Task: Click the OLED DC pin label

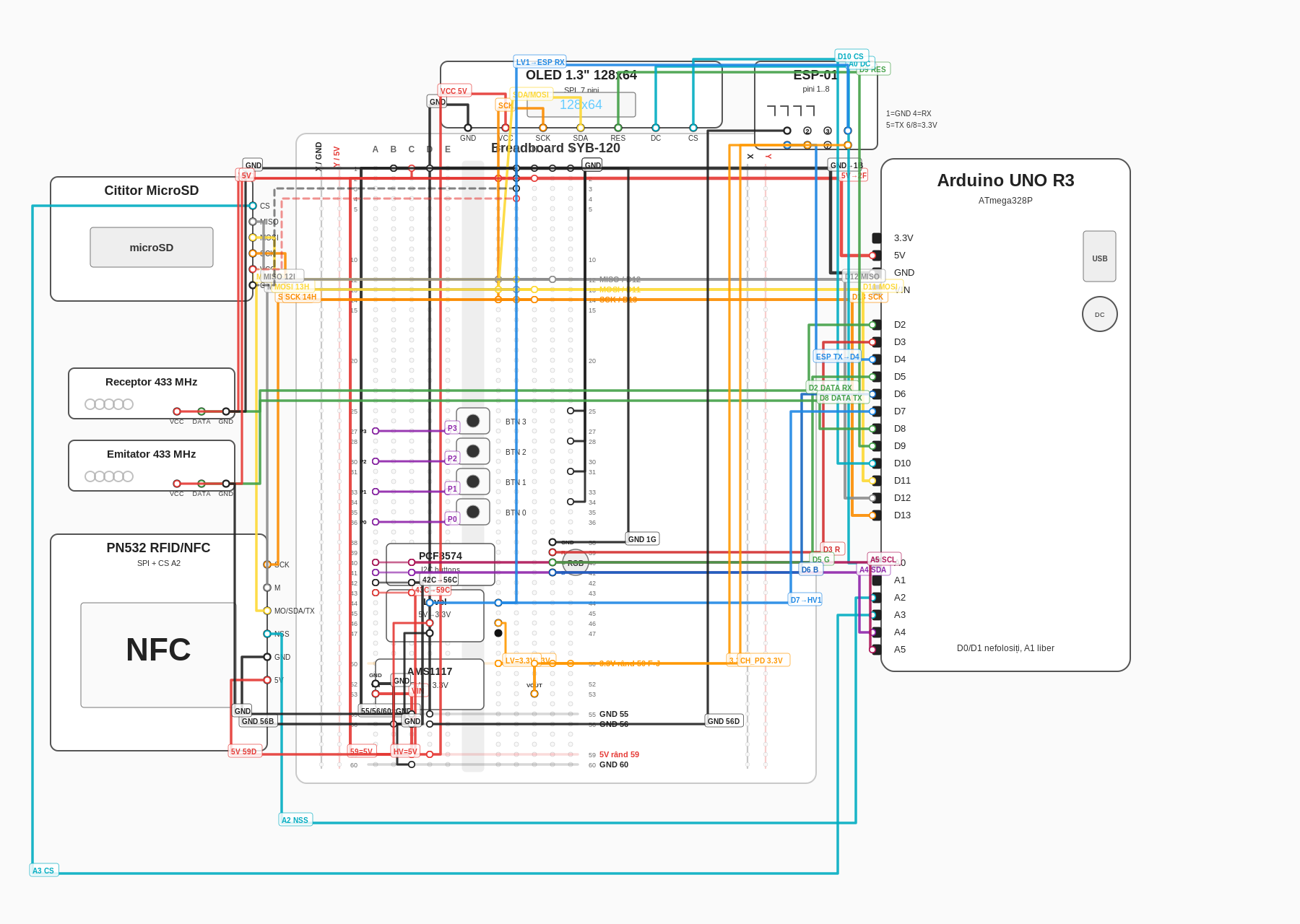Action: pyautogui.click(x=656, y=138)
